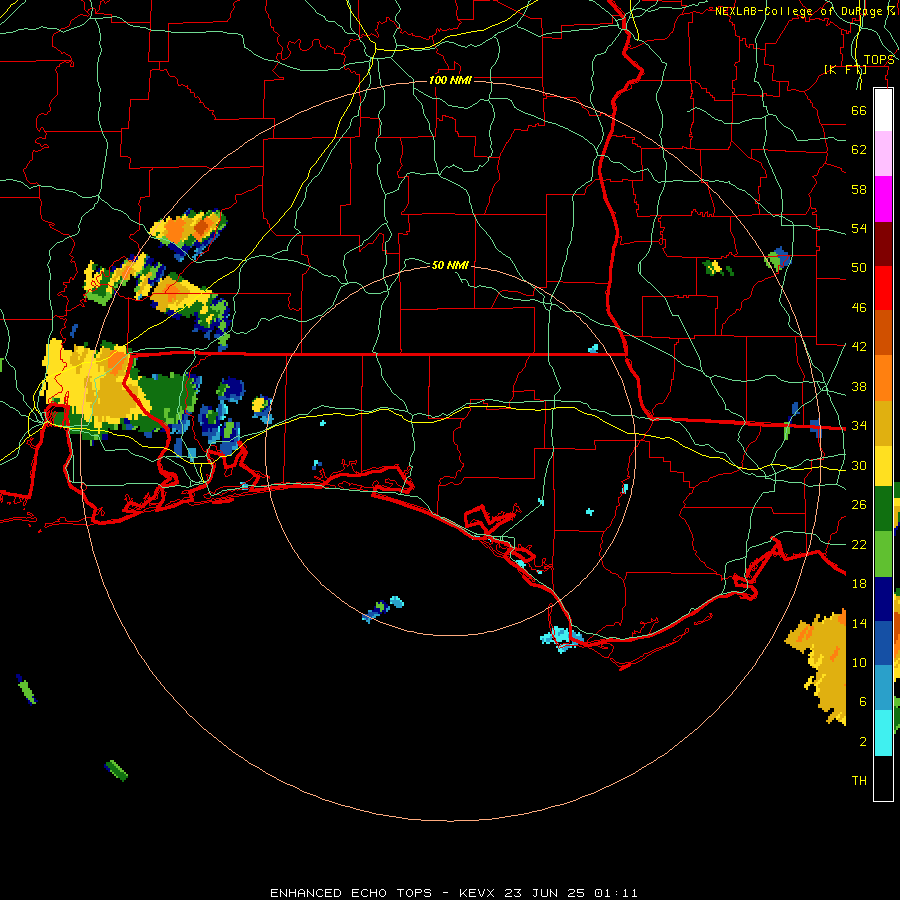Click the "62" legend value
Screen dimensions: 900x900
pos(859,150)
